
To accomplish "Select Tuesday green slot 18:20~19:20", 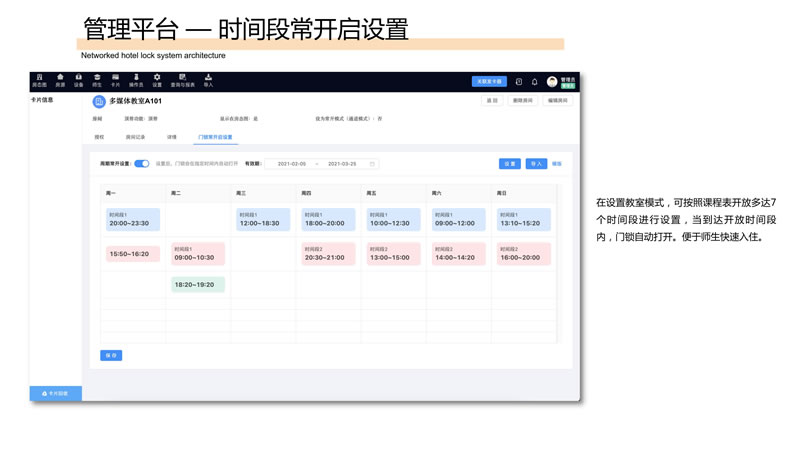I will pos(198,285).
